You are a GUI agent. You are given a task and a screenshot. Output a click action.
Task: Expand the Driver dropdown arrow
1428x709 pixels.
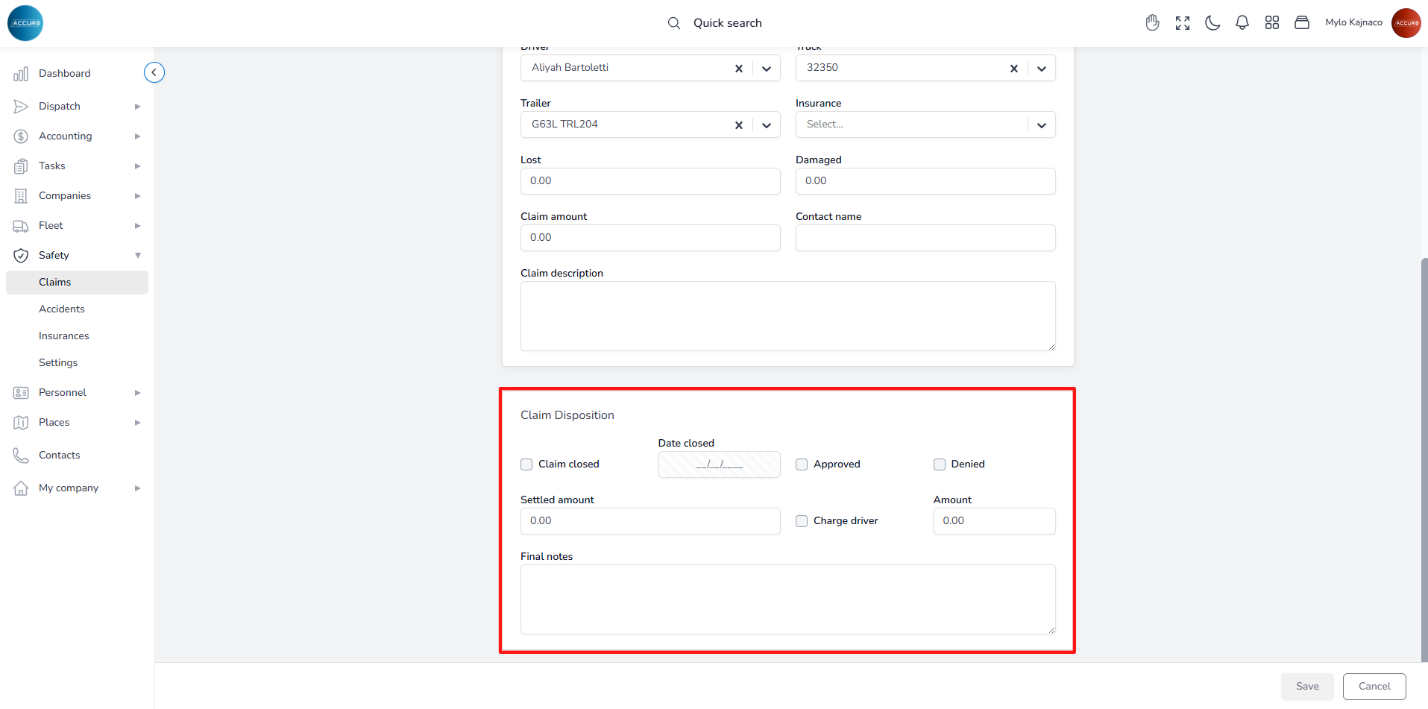click(766, 68)
